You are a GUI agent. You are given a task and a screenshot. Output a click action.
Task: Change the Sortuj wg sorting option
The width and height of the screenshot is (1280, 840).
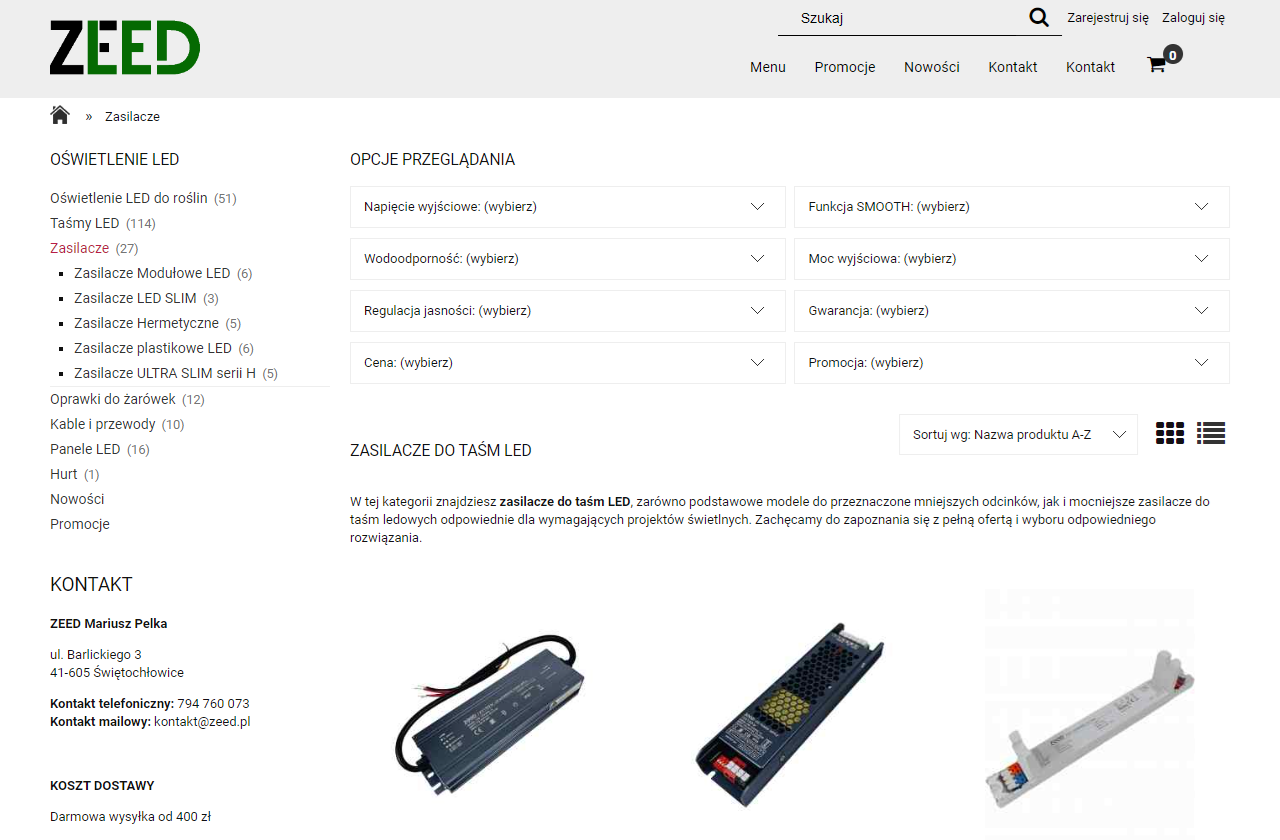(x=1017, y=434)
